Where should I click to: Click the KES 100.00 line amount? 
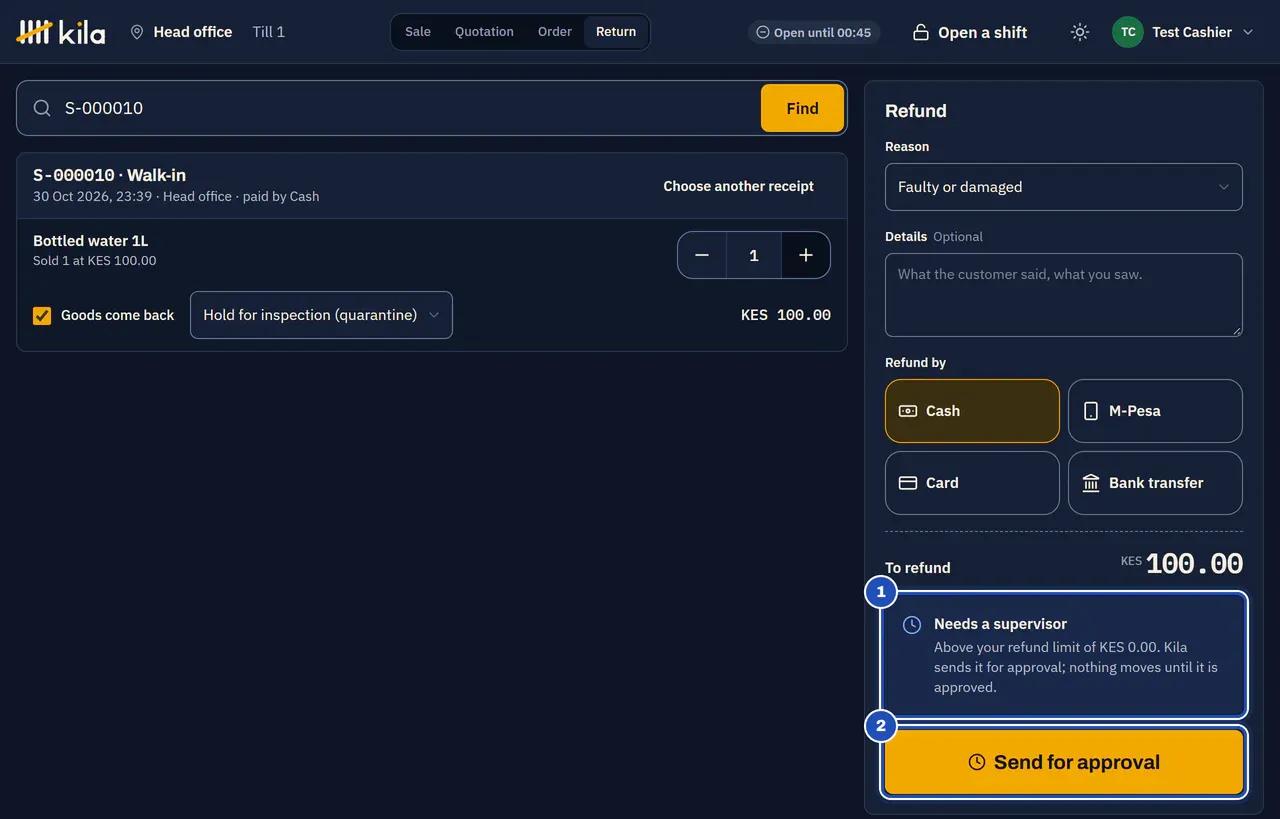click(786, 315)
